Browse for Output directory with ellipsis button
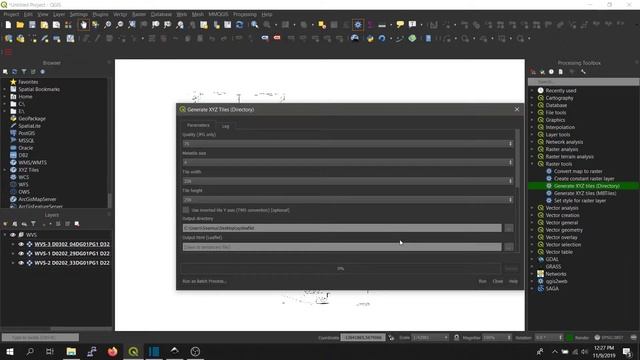The width and height of the screenshot is (640, 360). pyautogui.click(x=509, y=228)
